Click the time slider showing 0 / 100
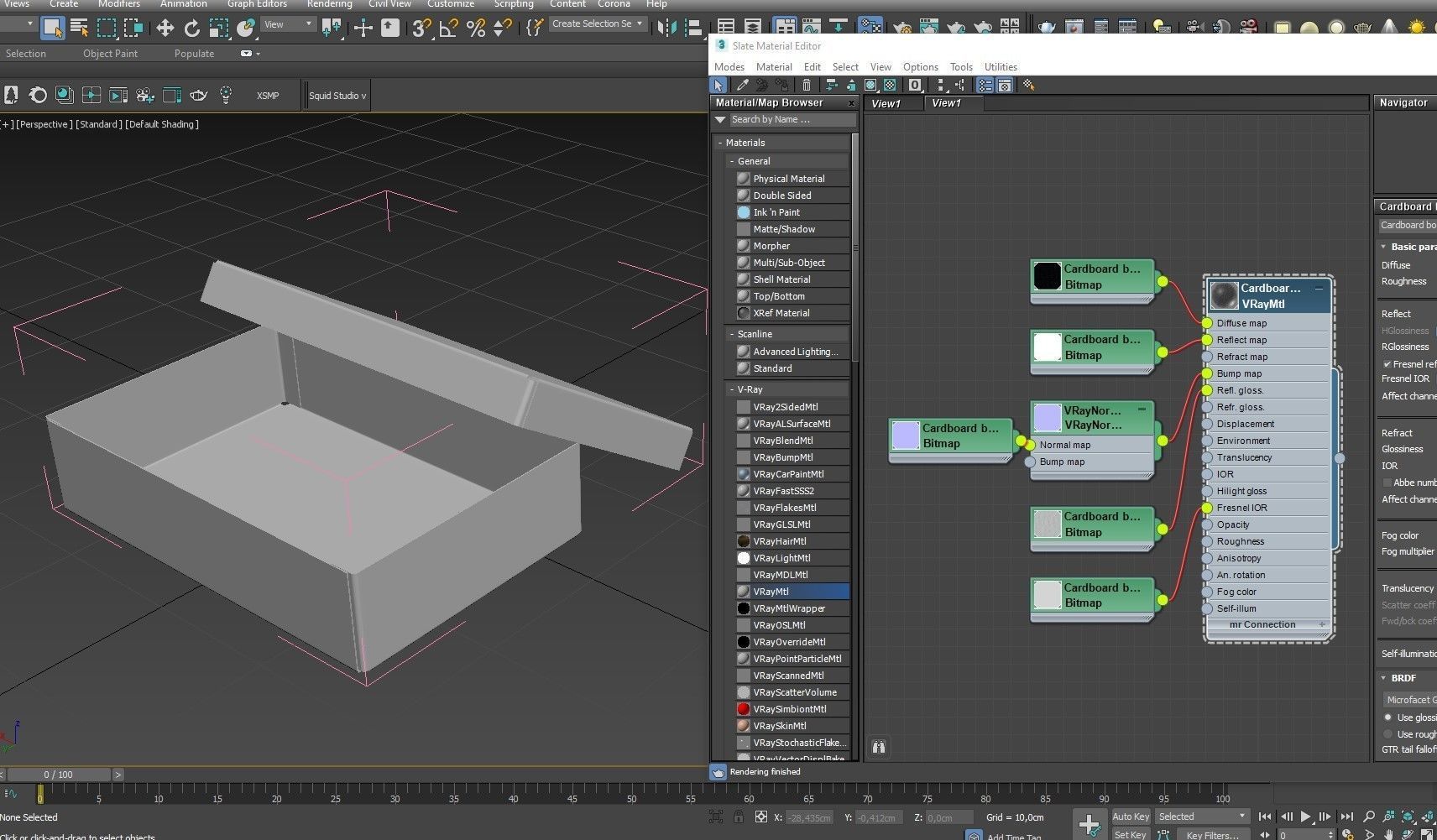The width and height of the screenshot is (1437, 840). (59, 775)
